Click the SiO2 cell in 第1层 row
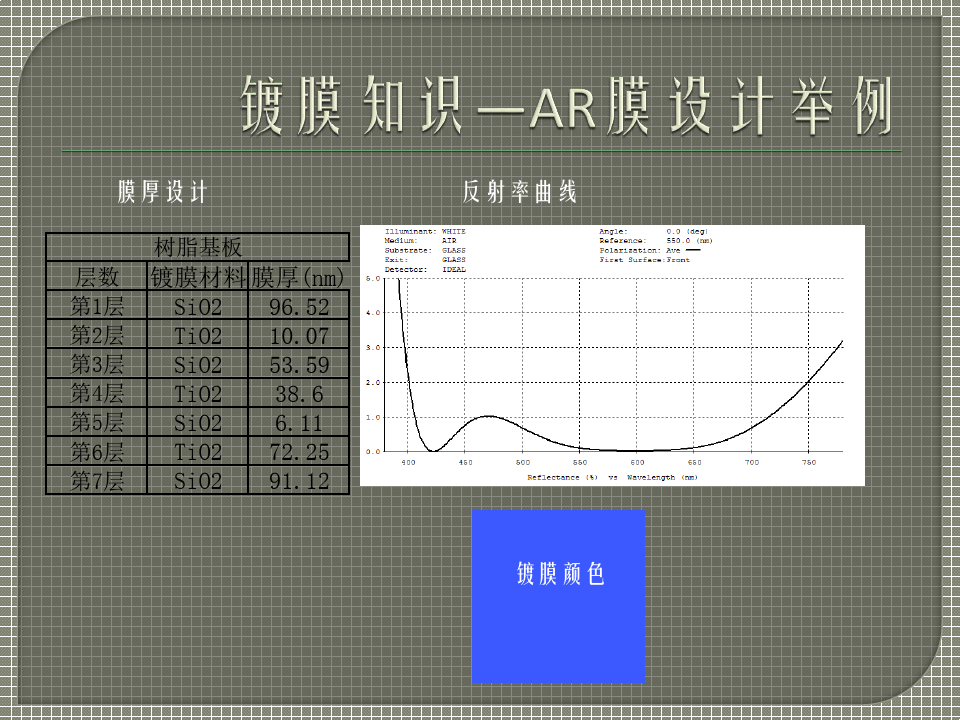Image resolution: width=960 pixels, height=720 pixels. (x=198, y=306)
